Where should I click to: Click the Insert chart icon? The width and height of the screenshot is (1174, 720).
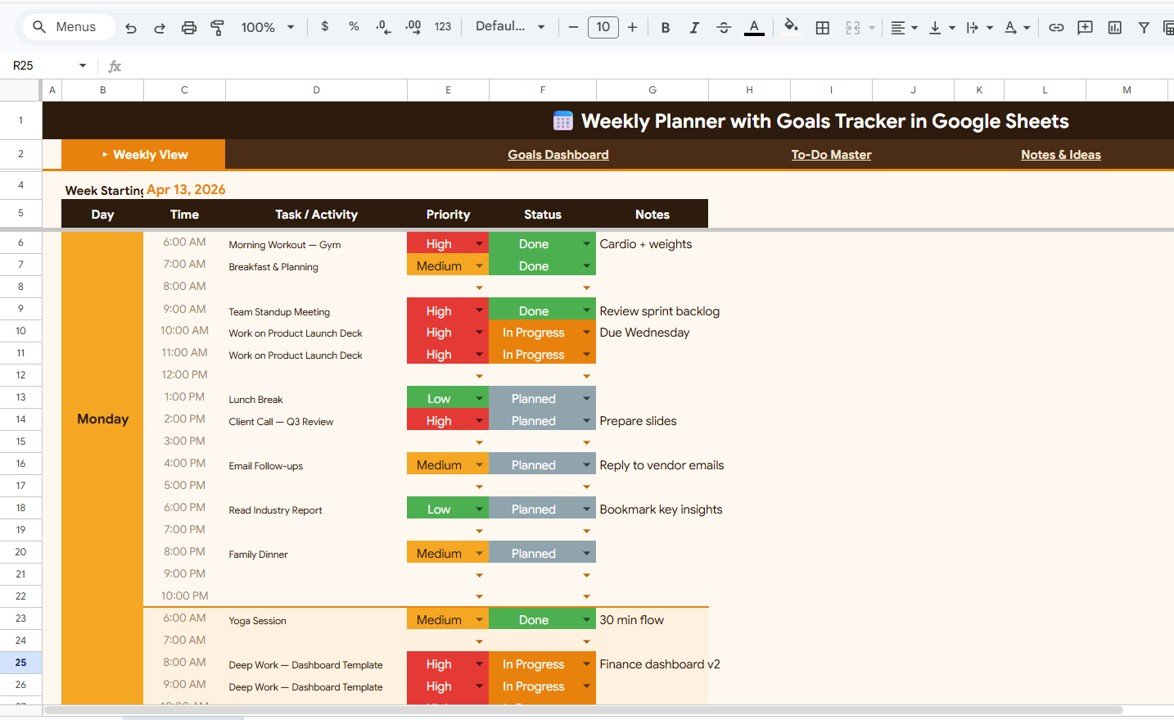(1114, 28)
